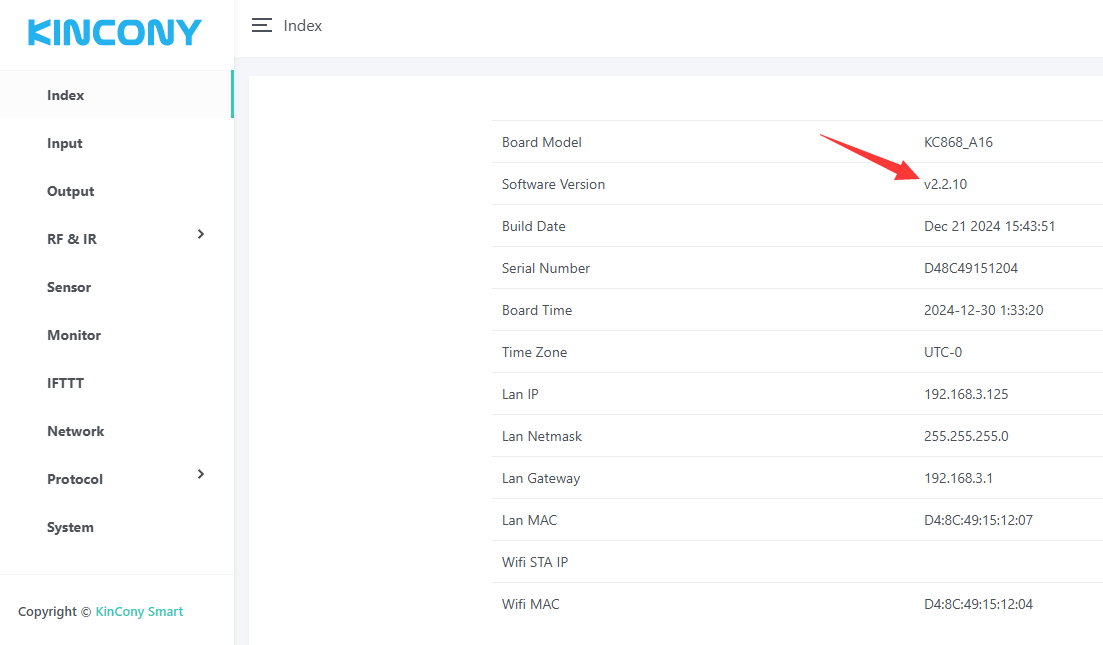Open the Index menu item
Screen dimensions: 1103x645
(66, 95)
